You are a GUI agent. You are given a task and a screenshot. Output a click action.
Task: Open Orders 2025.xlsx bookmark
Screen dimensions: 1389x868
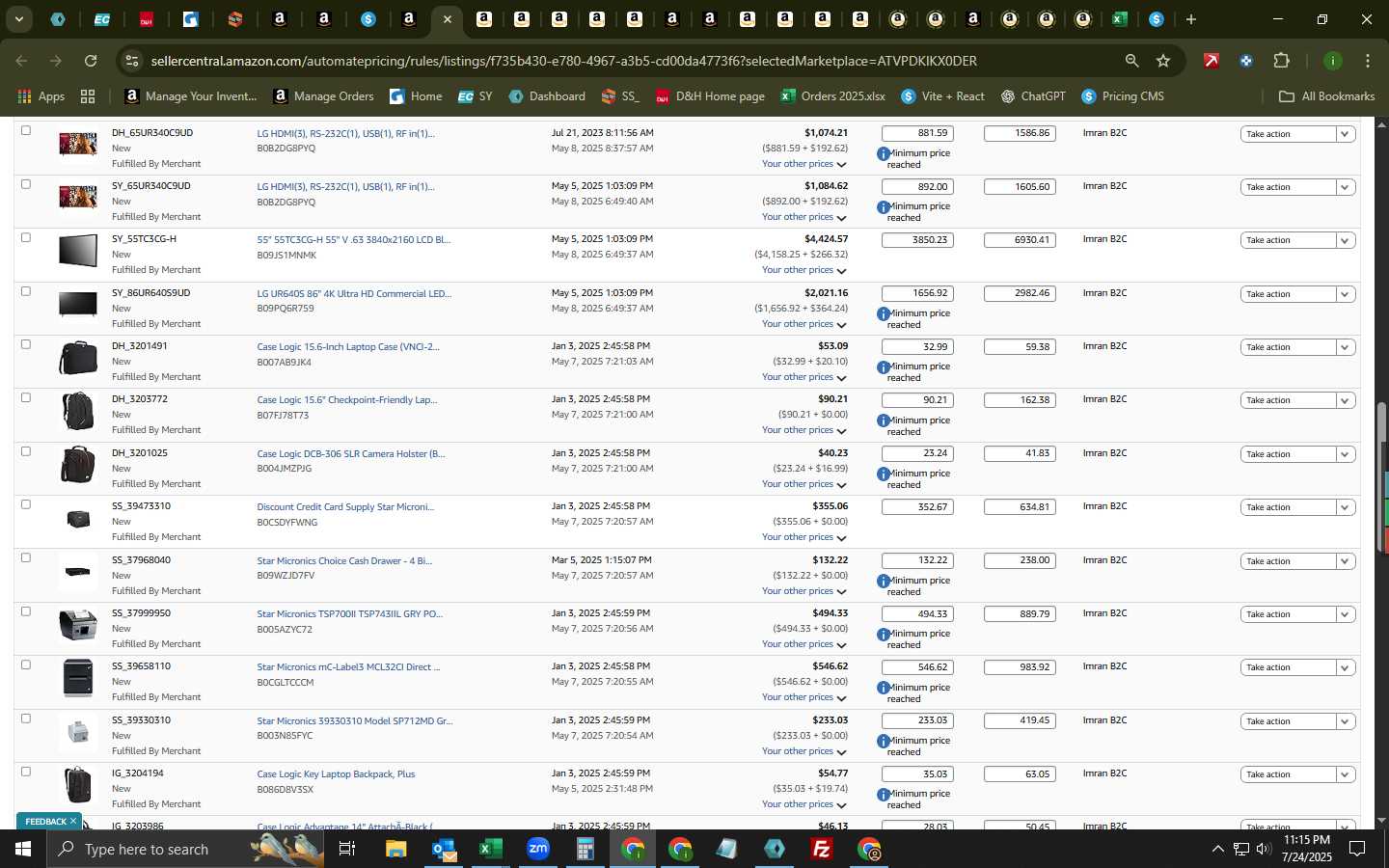(x=832, y=96)
